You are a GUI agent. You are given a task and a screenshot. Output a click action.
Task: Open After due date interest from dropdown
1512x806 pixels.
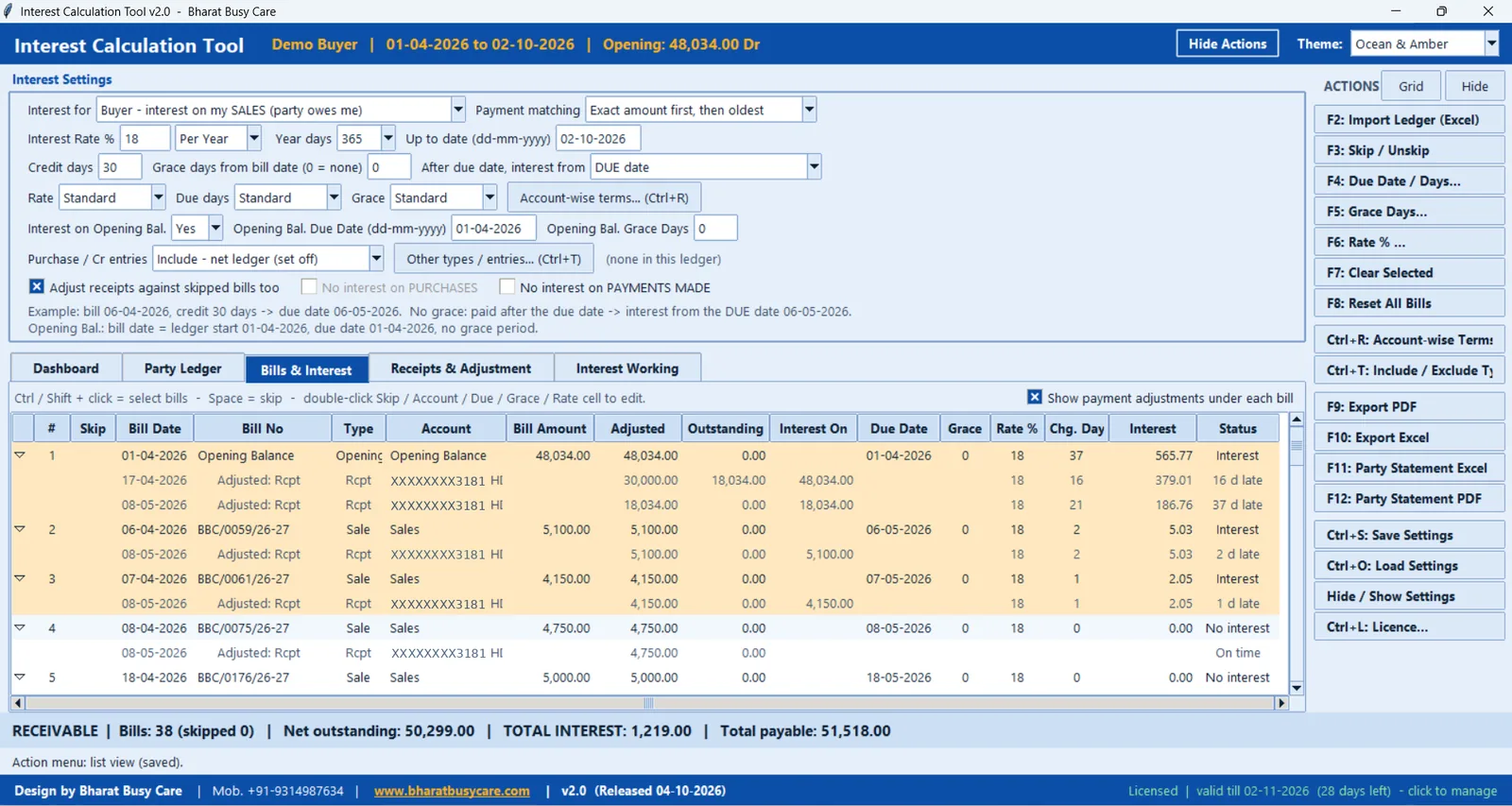[814, 167]
